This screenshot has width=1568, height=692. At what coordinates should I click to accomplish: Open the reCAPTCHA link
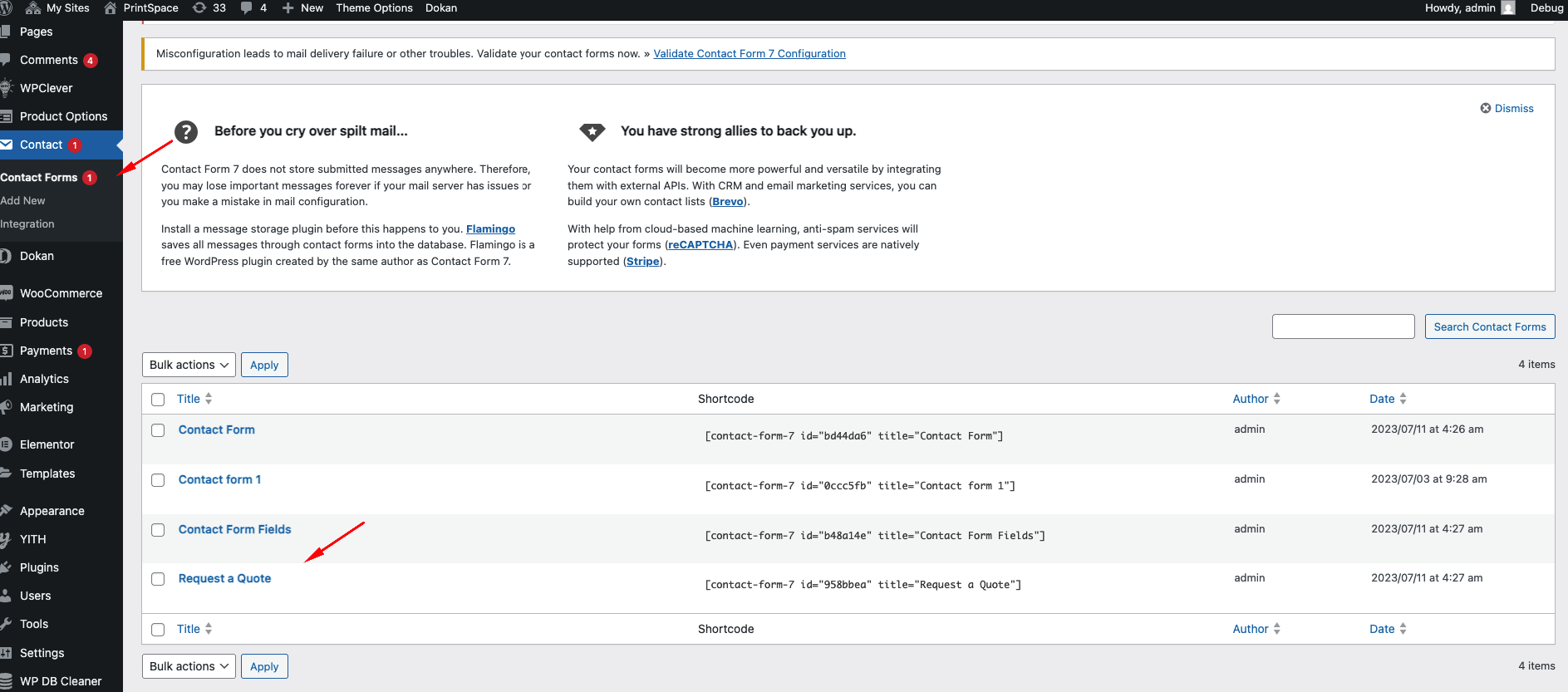point(700,244)
